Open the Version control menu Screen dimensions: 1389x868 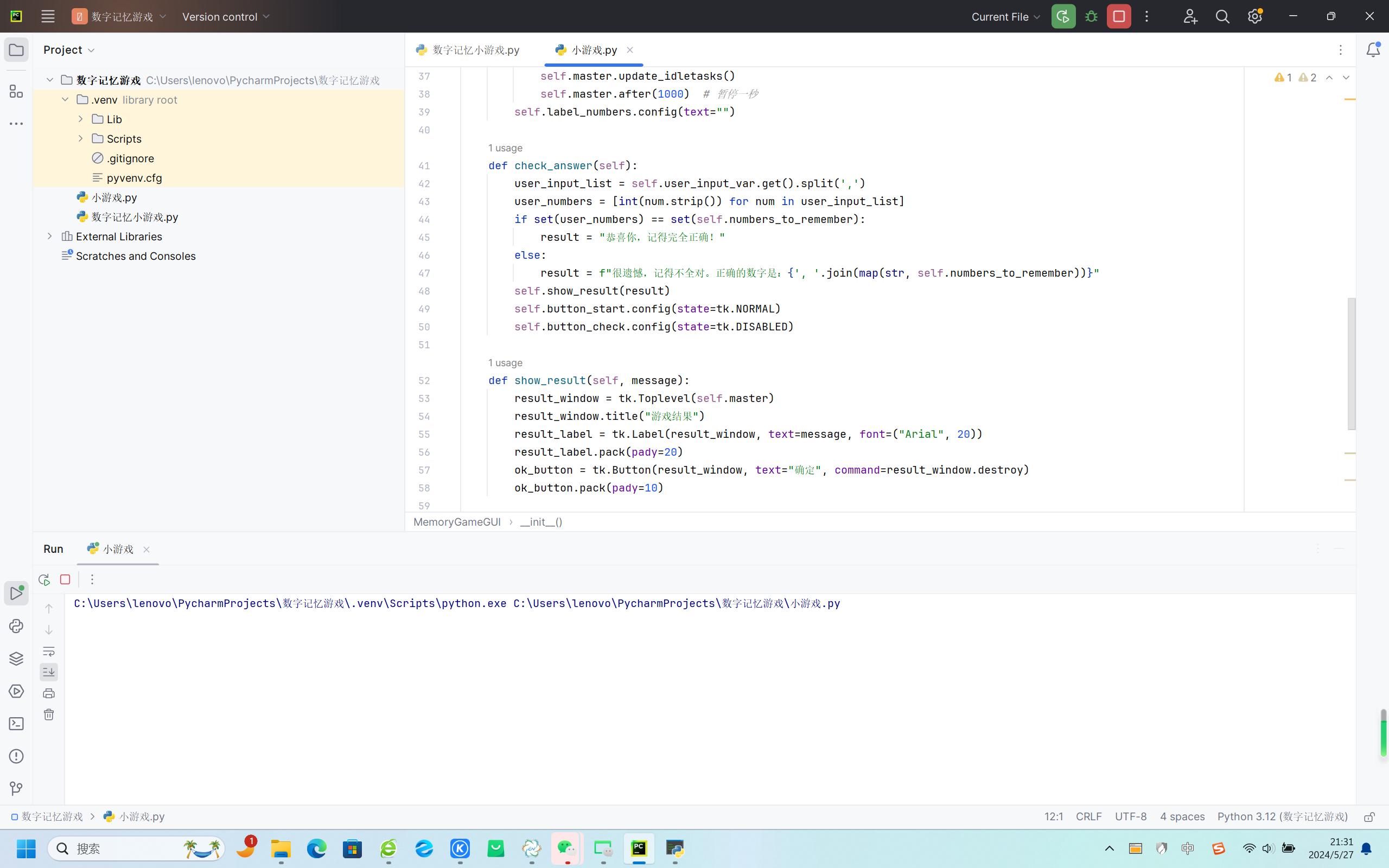coord(226,17)
